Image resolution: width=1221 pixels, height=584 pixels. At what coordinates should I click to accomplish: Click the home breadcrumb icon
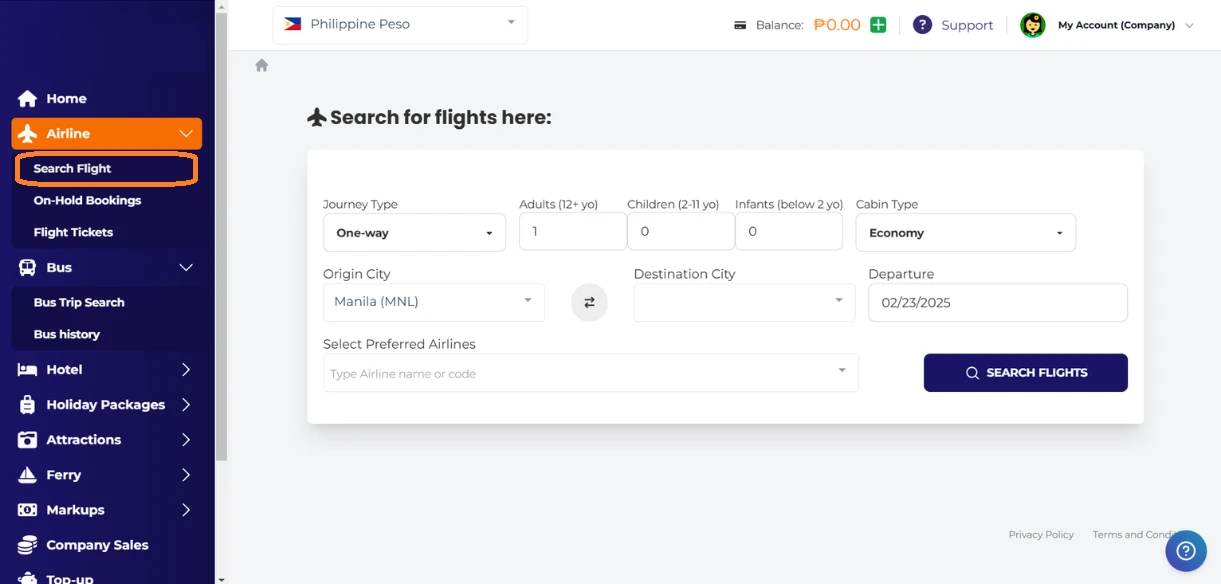click(262, 65)
